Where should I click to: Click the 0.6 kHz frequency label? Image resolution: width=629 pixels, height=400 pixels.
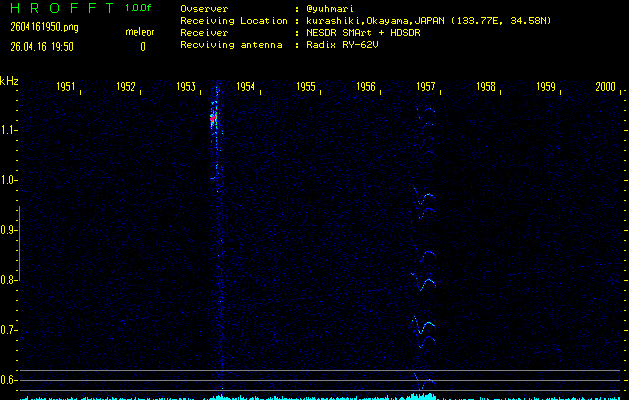click(x=10, y=380)
